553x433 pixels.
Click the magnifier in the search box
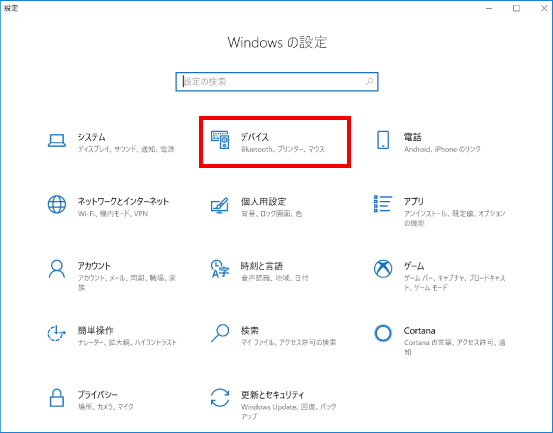(x=369, y=82)
